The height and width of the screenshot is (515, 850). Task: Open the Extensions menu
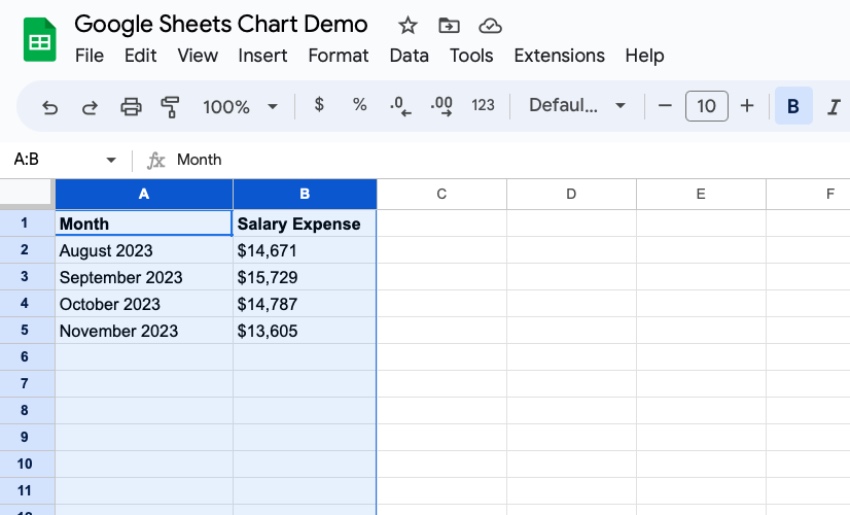[x=559, y=55]
